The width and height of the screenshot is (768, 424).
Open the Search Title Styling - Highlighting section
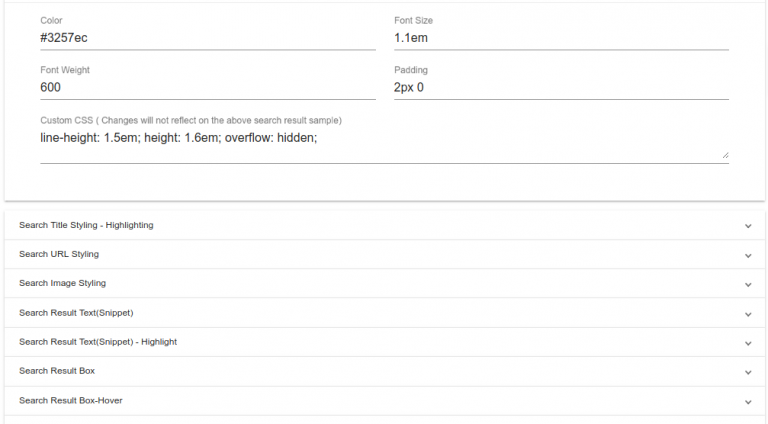point(86,226)
